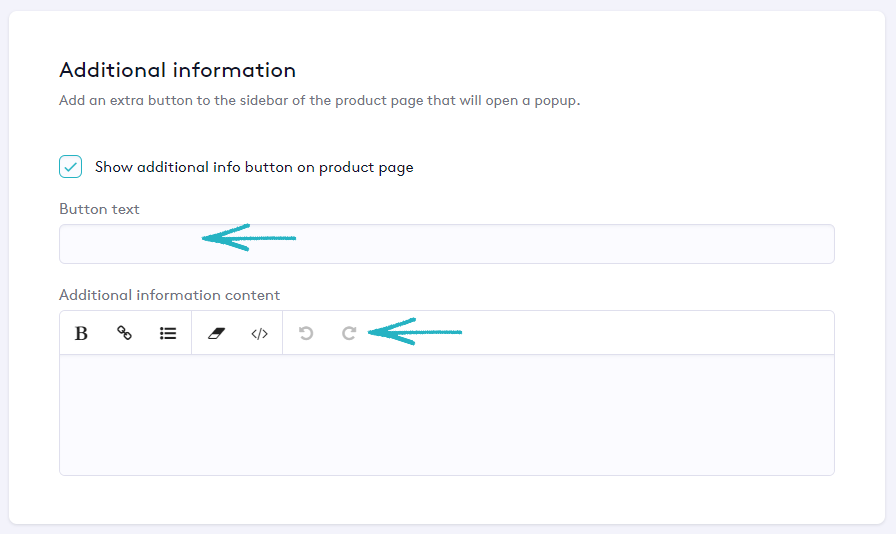This screenshot has height=534, width=896.
Task: Click the undo arrow icon
Action: tap(306, 333)
